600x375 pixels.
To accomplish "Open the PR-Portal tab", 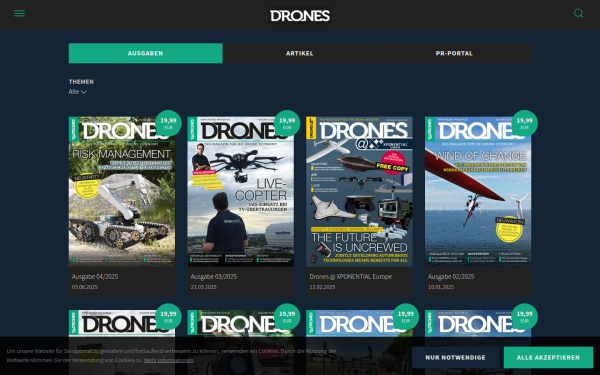I will tap(454, 53).
